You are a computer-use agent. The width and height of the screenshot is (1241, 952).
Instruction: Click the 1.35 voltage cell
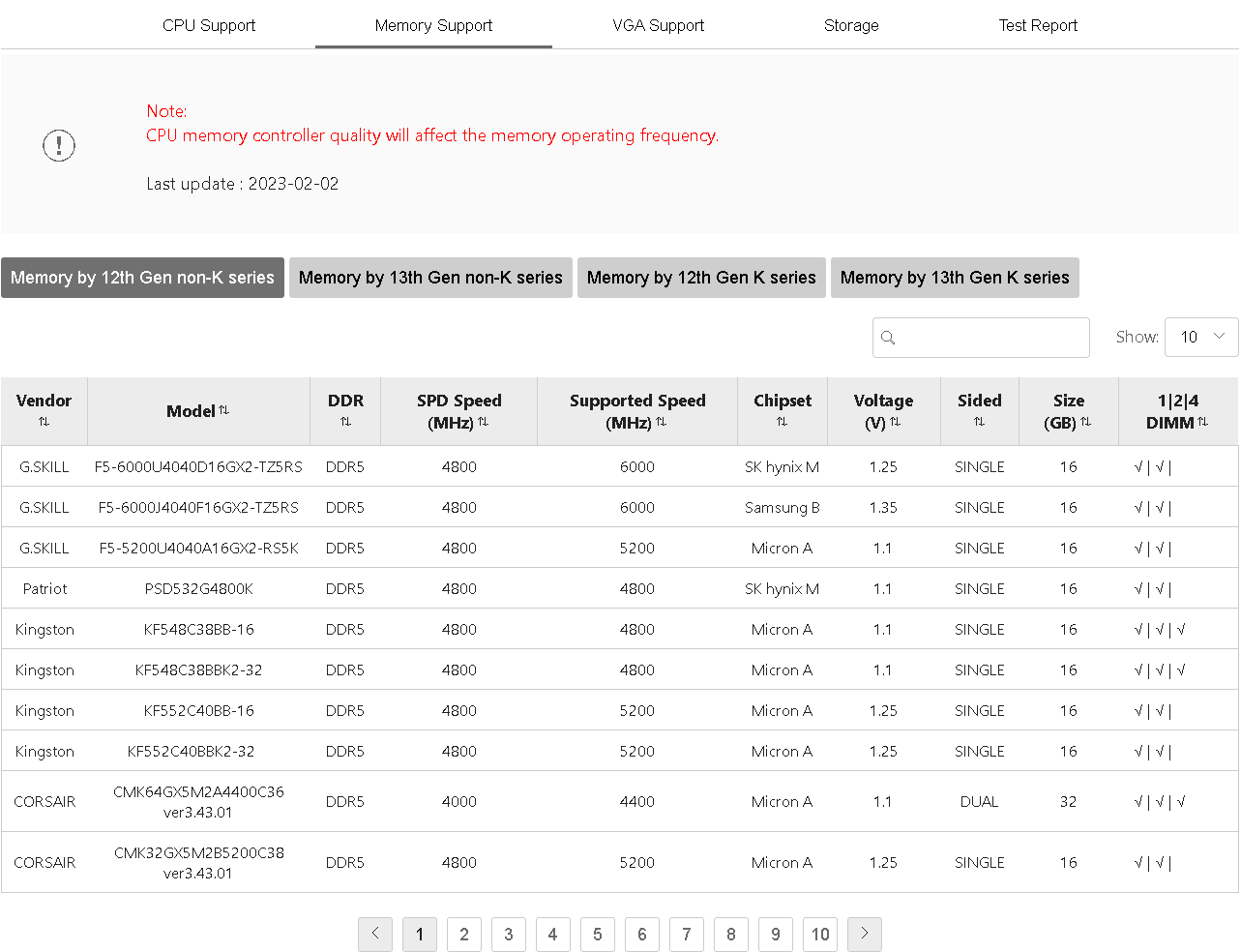pyautogui.click(x=883, y=508)
